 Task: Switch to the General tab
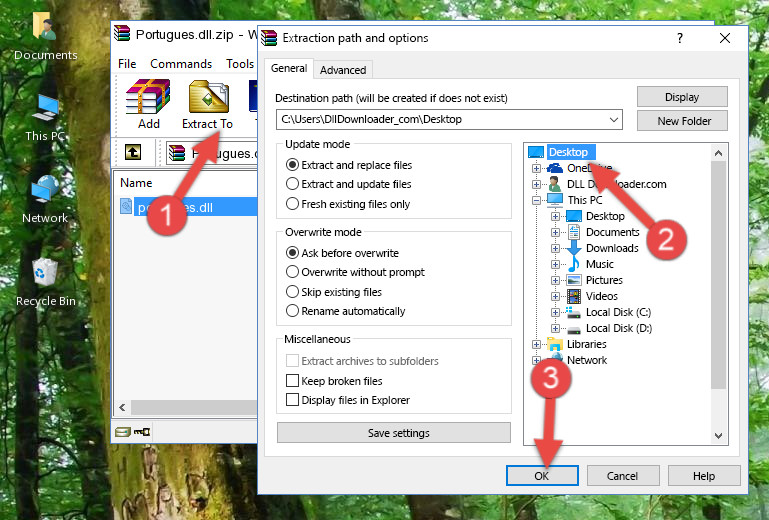click(289, 68)
